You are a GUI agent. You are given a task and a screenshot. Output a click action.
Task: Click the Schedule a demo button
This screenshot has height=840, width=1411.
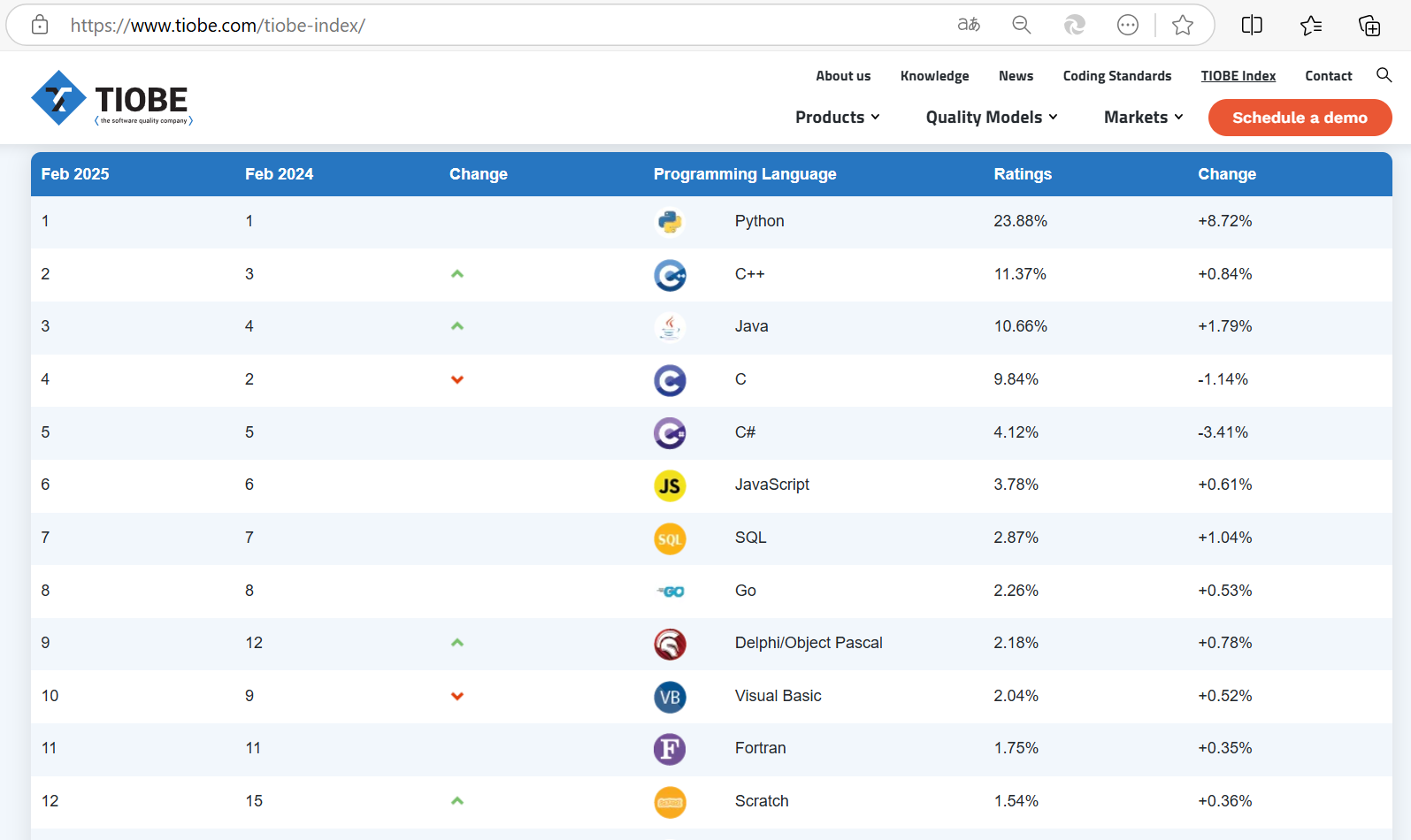tap(1300, 118)
